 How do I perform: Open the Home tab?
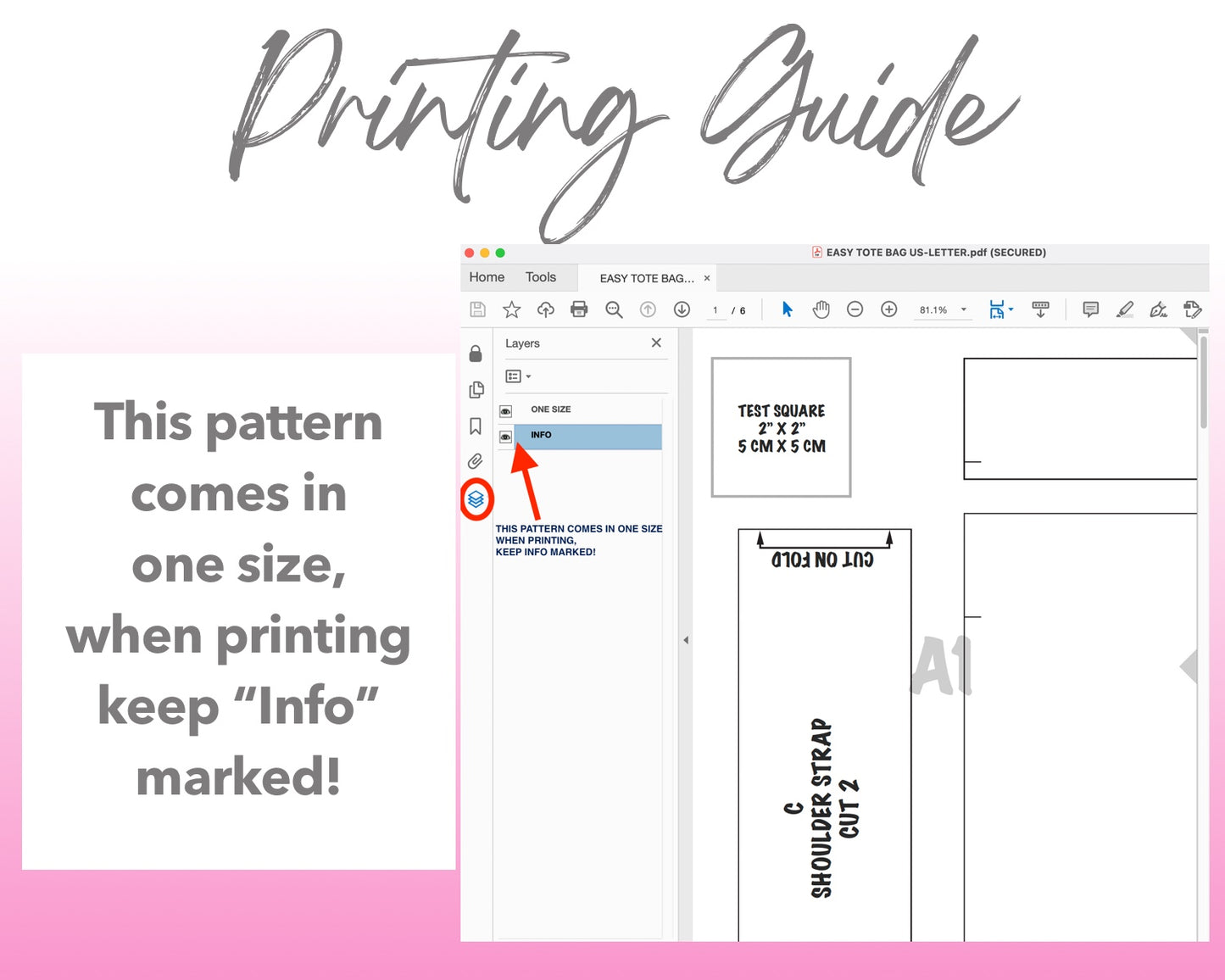click(486, 277)
